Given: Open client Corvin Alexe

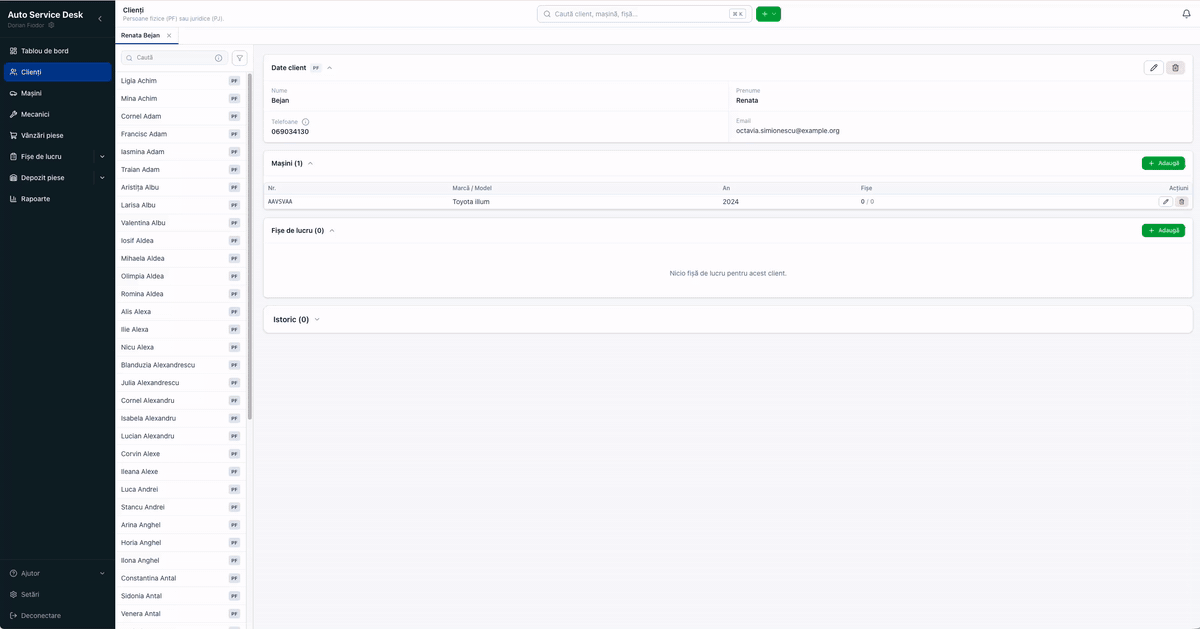Looking at the screenshot, I should [181, 454].
